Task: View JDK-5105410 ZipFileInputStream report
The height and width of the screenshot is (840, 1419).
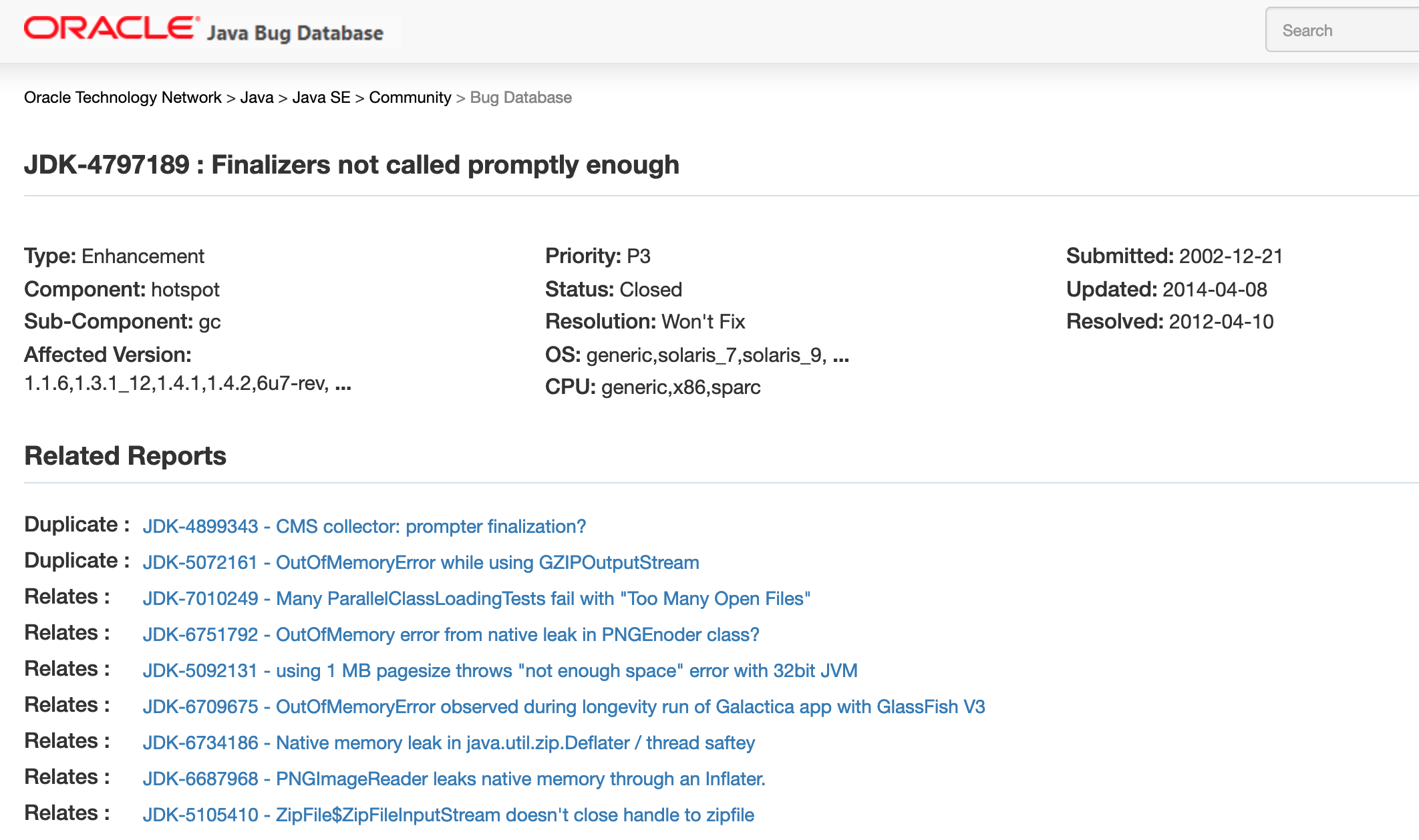Action: coord(448,815)
